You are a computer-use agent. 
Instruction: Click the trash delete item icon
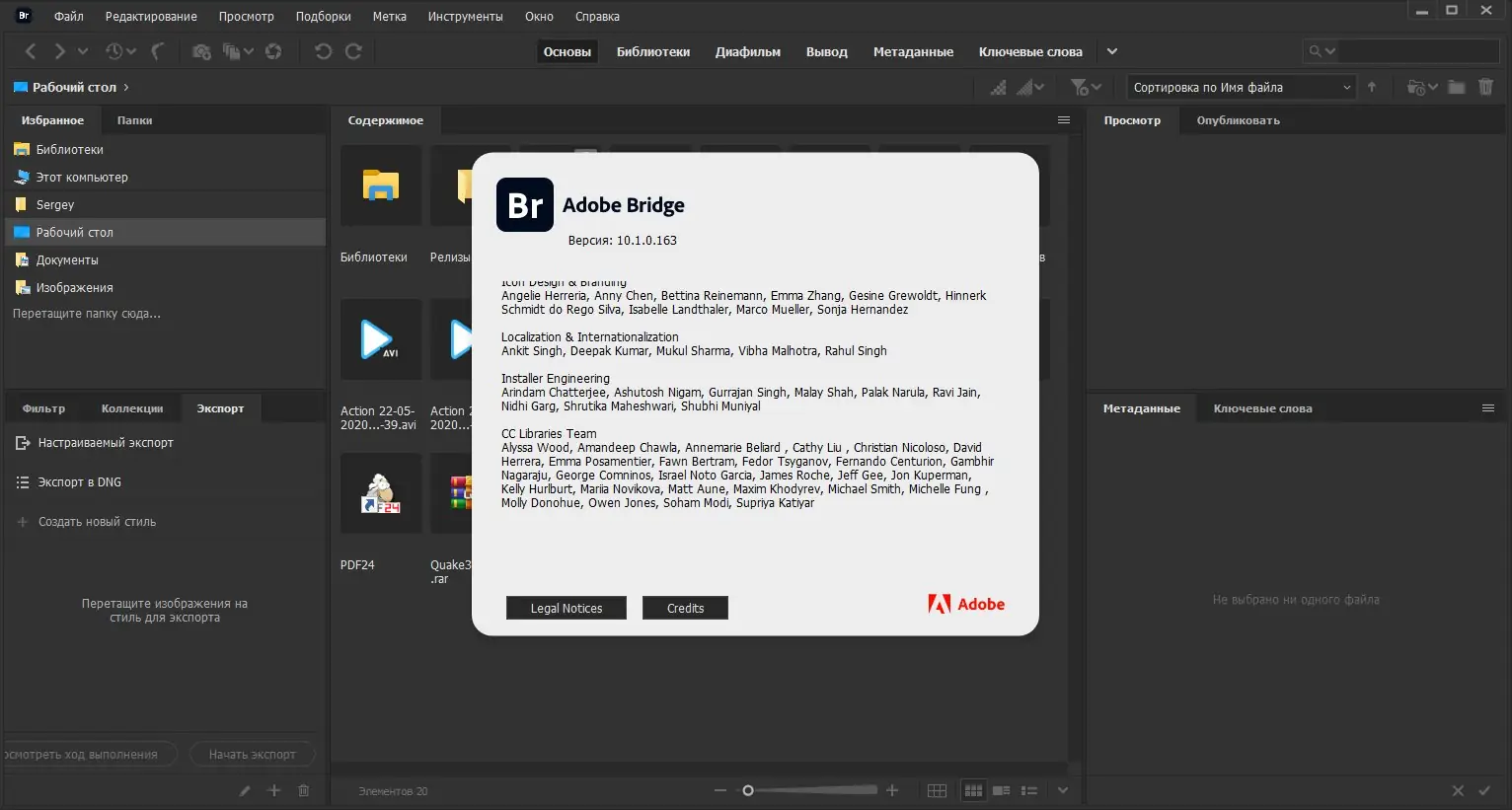[1485, 87]
